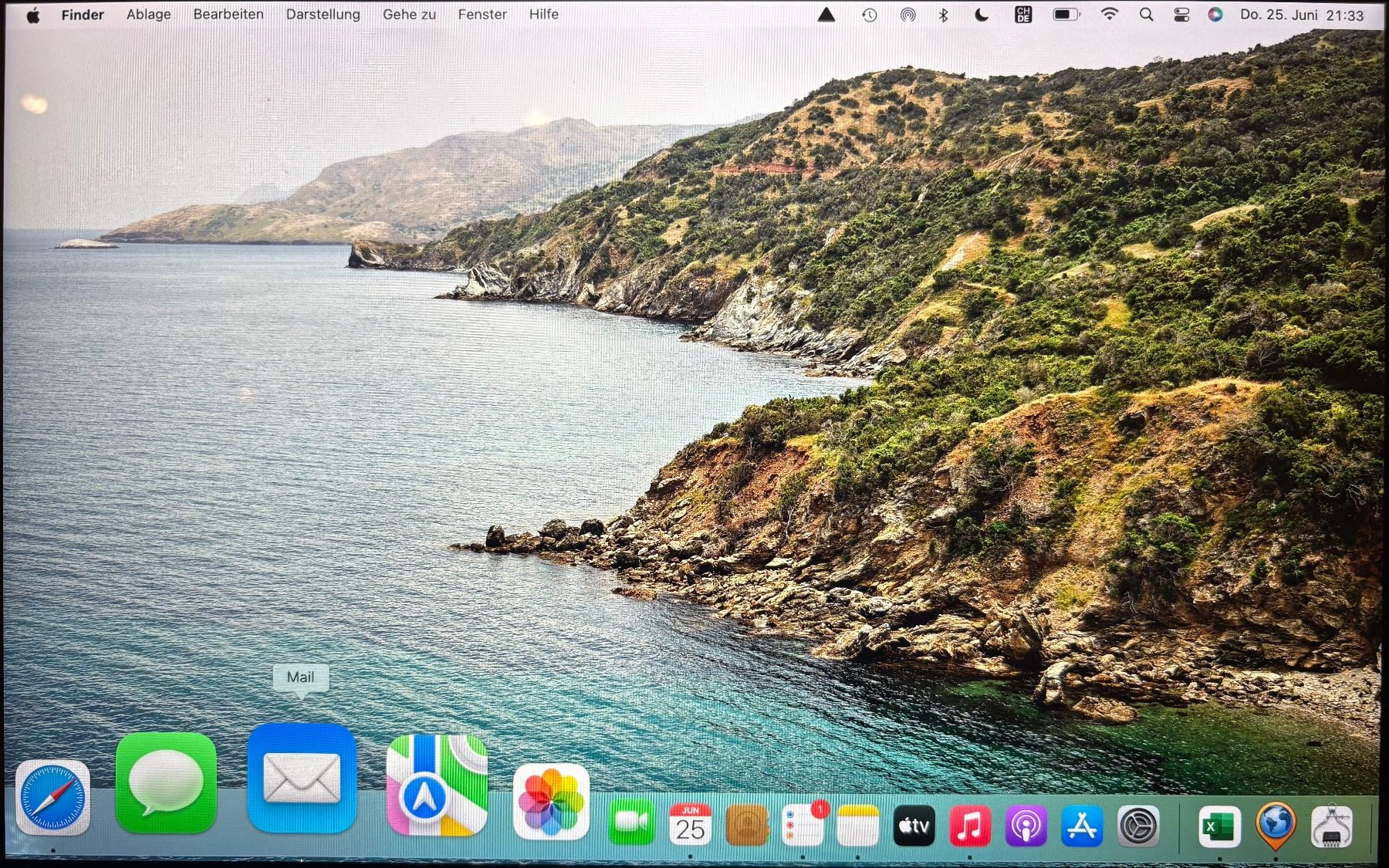Image resolution: width=1389 pixels, height=868 pixels.
Task: Open the Gehe zu menu
Action: click(409, 15)
